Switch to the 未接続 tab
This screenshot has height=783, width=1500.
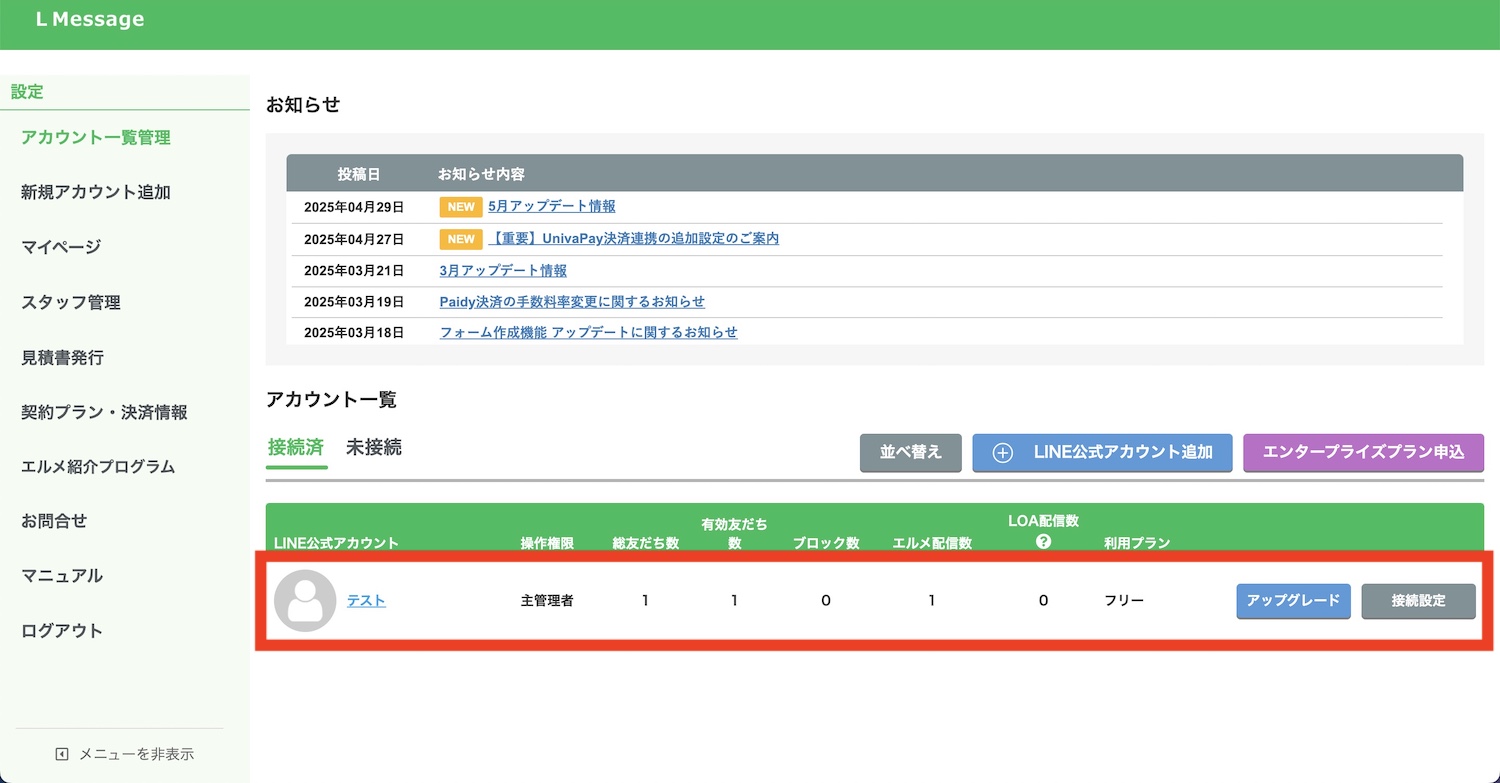coord(374,448)
